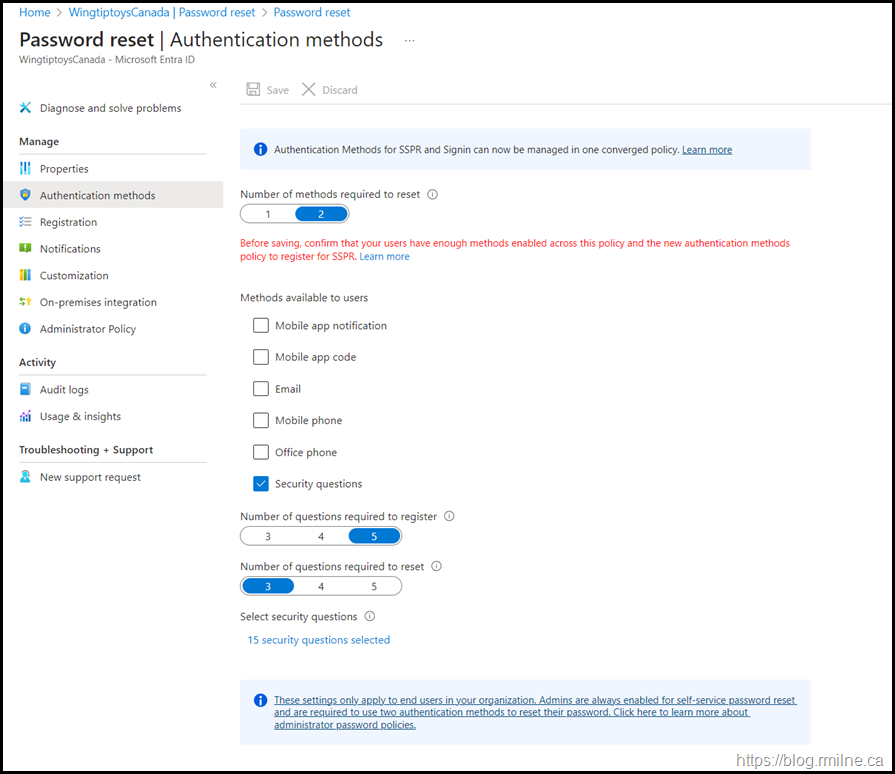
Task: Open the ellipsis more options menu
Action: pyautogui.click(x=409, y=41)
